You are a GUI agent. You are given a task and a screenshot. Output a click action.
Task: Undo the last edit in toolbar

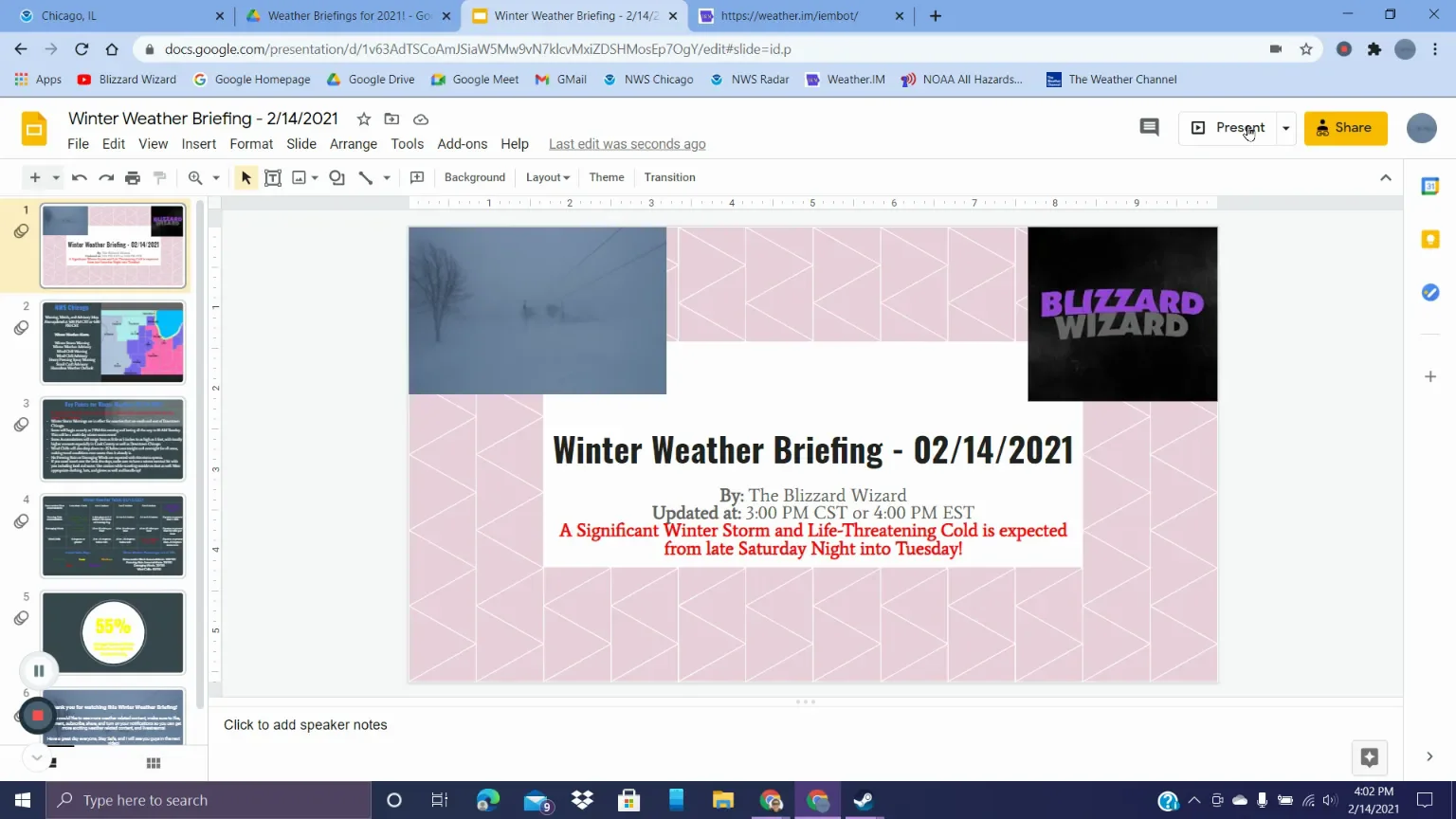80,177
